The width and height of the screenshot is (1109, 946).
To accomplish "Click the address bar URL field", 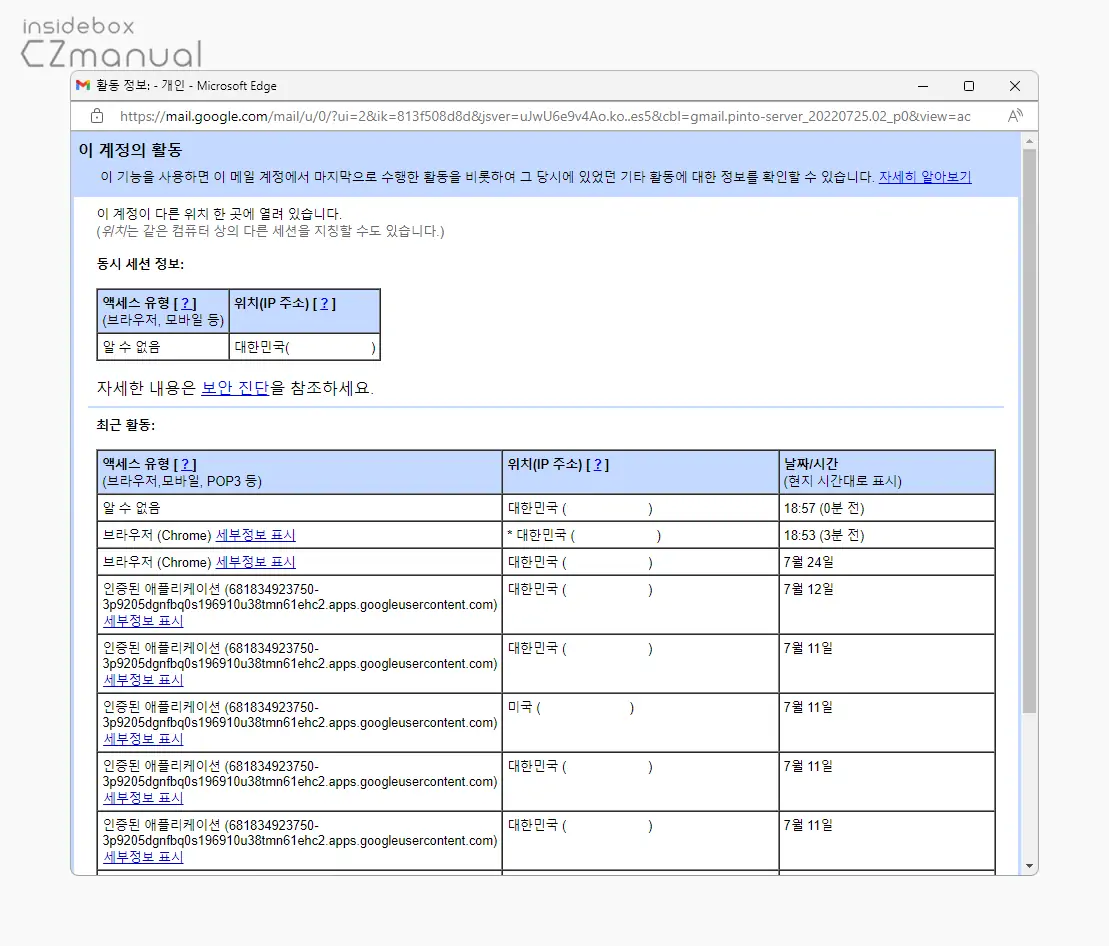I will 545,116.
